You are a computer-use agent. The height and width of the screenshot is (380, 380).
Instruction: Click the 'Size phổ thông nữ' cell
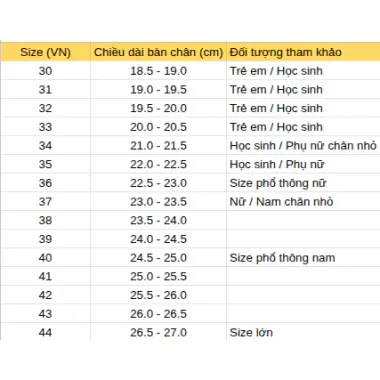coord(303,183)
